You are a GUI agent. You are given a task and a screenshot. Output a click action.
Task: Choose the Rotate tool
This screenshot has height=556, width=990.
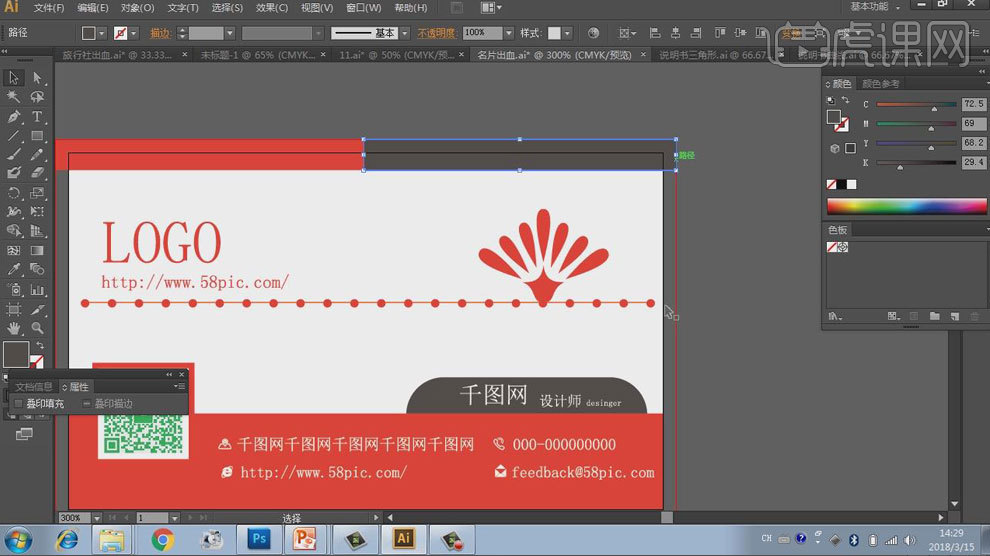pyautogui.click(x=13, y=192)
